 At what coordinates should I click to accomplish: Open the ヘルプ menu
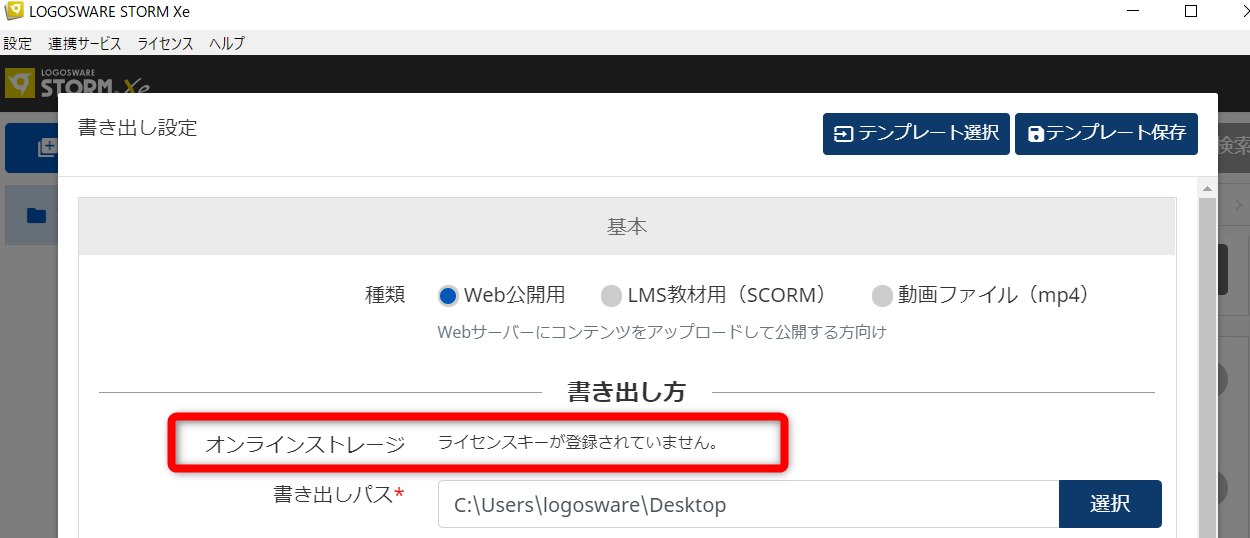[x=227, y=44]
